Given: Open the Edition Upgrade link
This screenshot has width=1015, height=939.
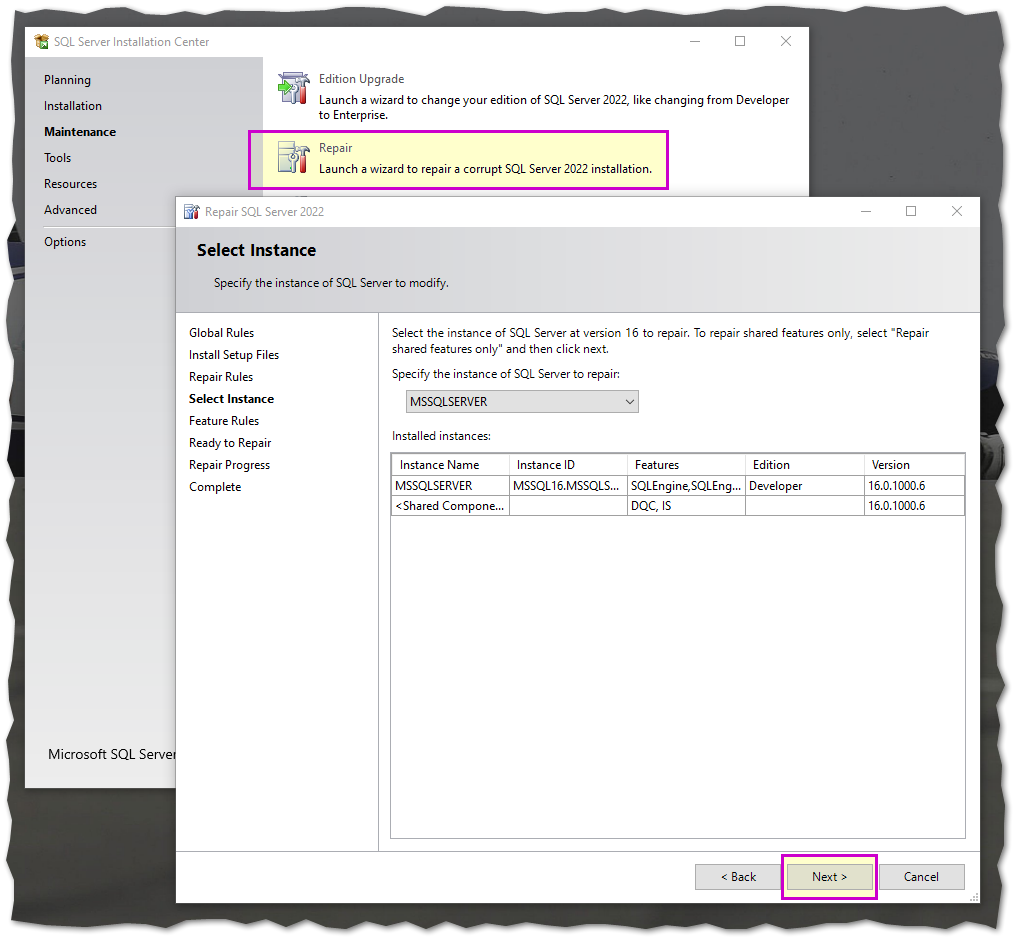Looking at the screenshot, I should [x=361, y=79].
